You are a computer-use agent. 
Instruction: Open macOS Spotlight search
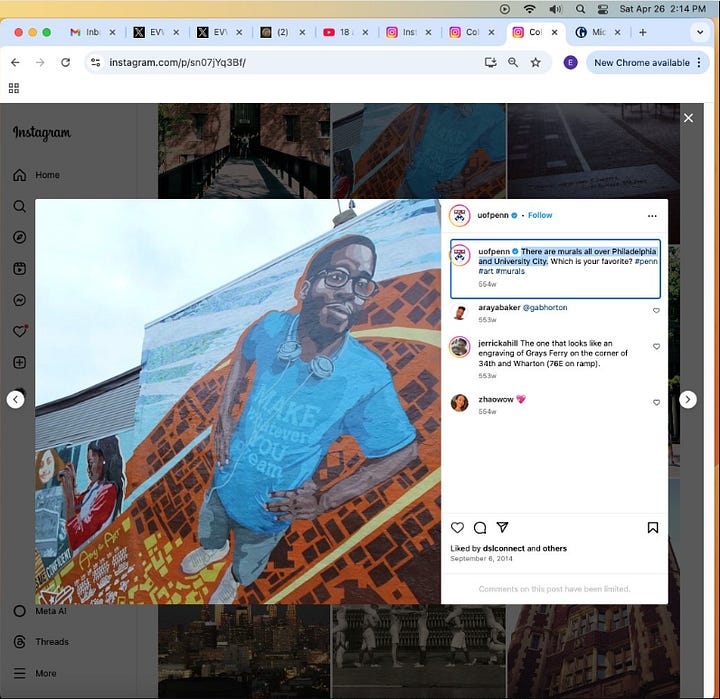580,9
